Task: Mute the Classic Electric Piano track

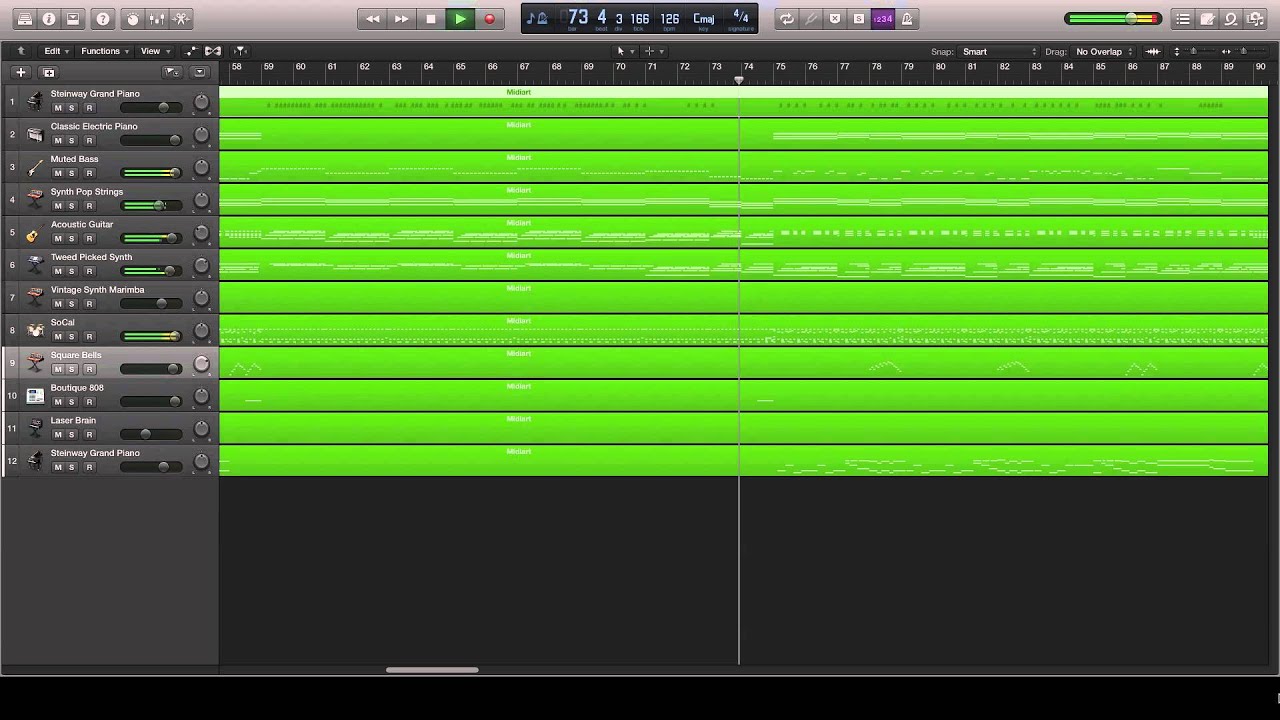Action: pos(57,140)
